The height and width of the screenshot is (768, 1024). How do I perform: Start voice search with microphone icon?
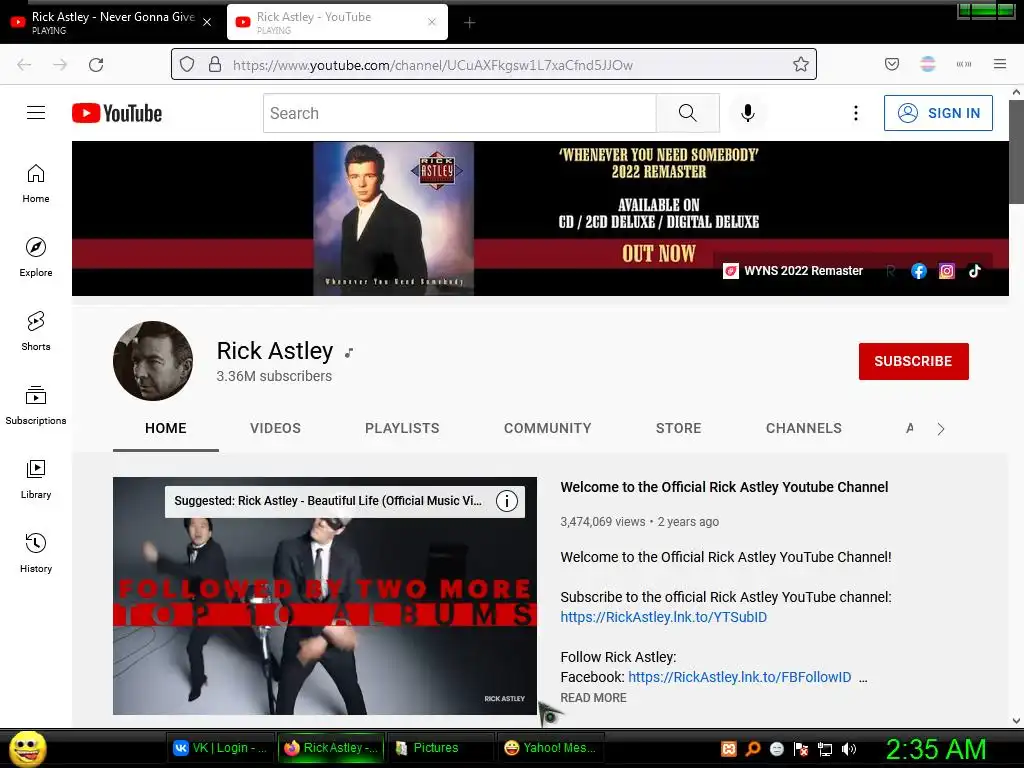click(x=748, y=113)
